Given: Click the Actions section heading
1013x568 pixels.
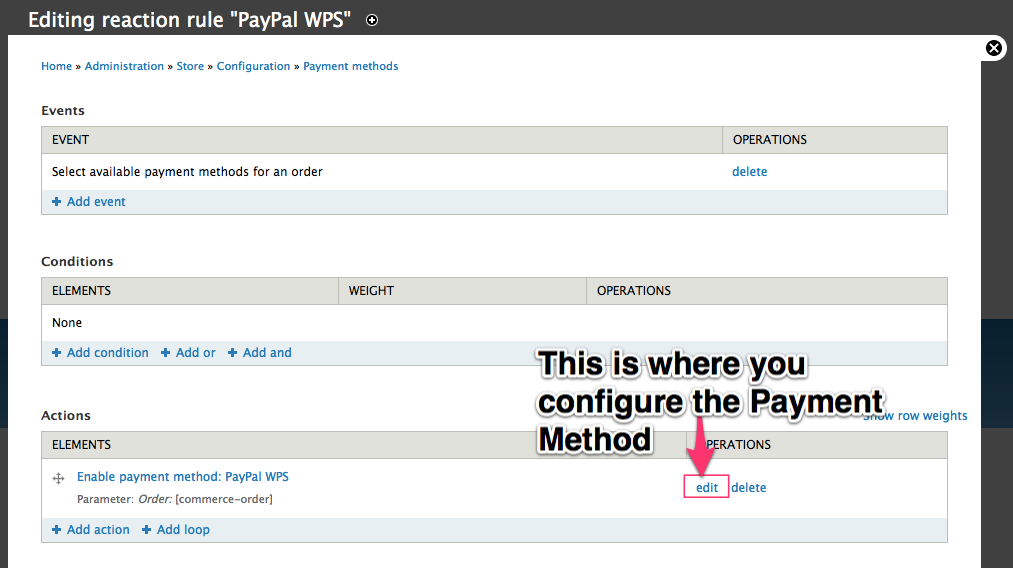Looking at the screenshot, I should tap(66, 415).
